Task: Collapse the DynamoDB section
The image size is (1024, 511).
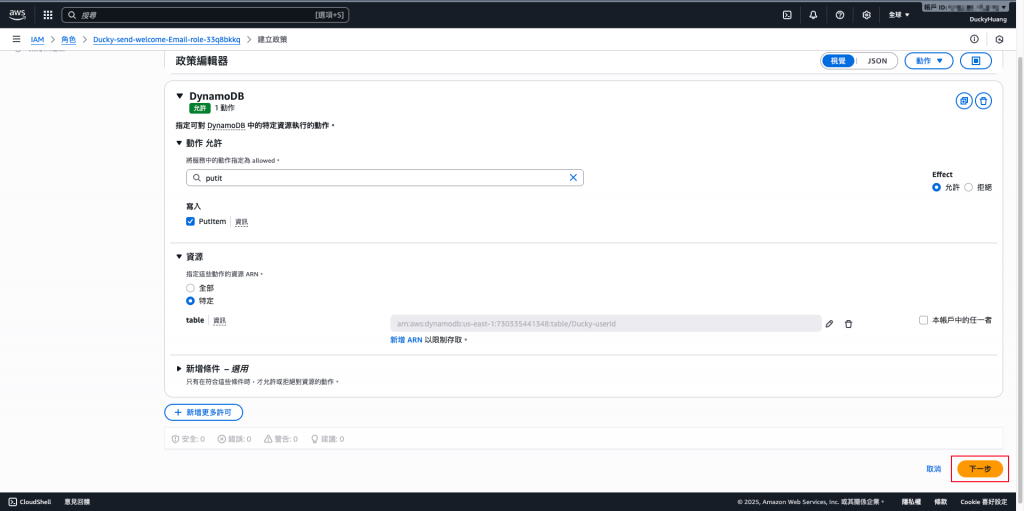Action: [x=180, y=96]
